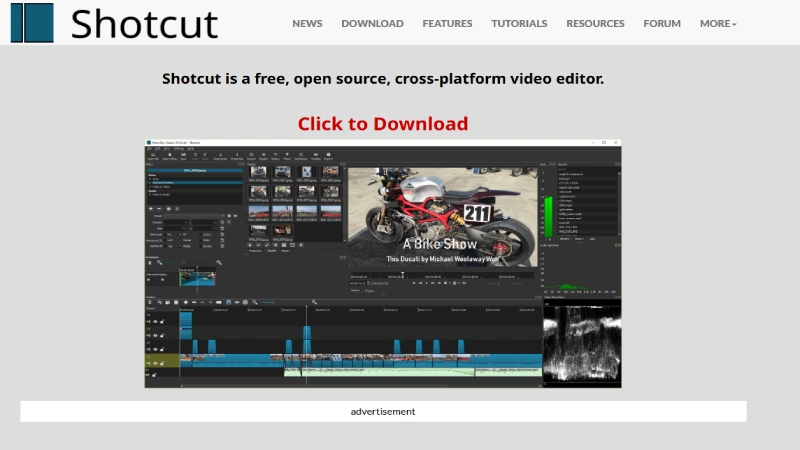The image size is (800, 450).
Task: Open the RESOURCES nav item
Action: click(595, 23)
